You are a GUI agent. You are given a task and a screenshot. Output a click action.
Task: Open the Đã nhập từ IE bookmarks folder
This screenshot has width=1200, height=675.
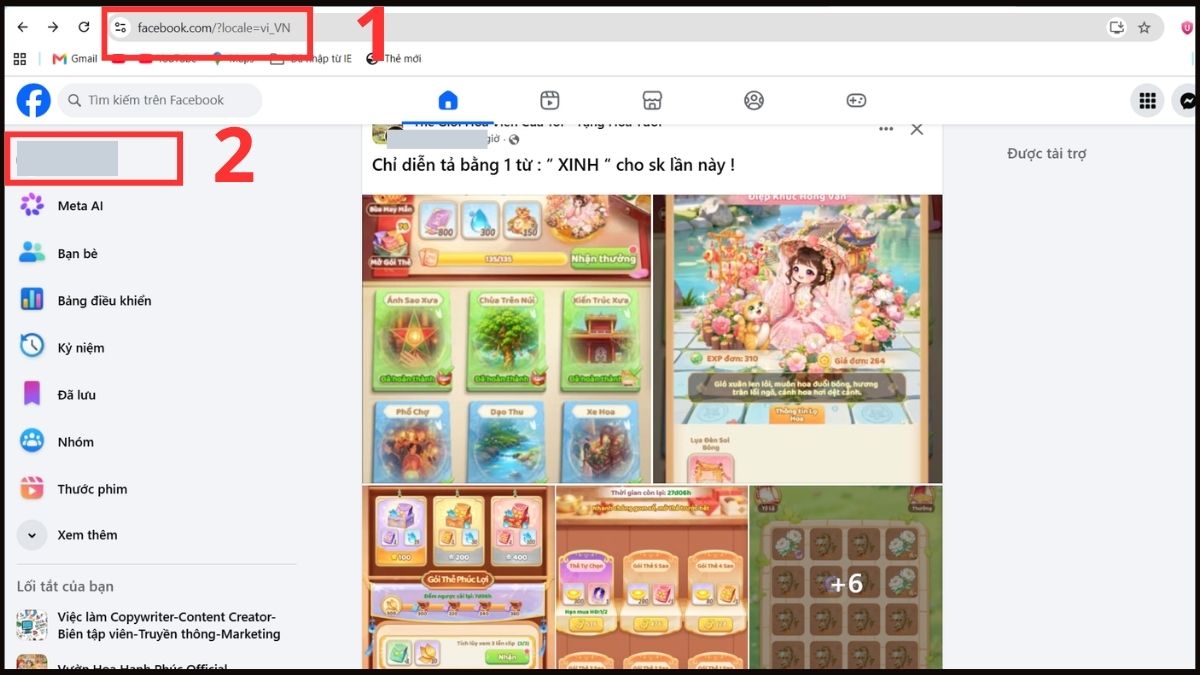tap(311, 59)
